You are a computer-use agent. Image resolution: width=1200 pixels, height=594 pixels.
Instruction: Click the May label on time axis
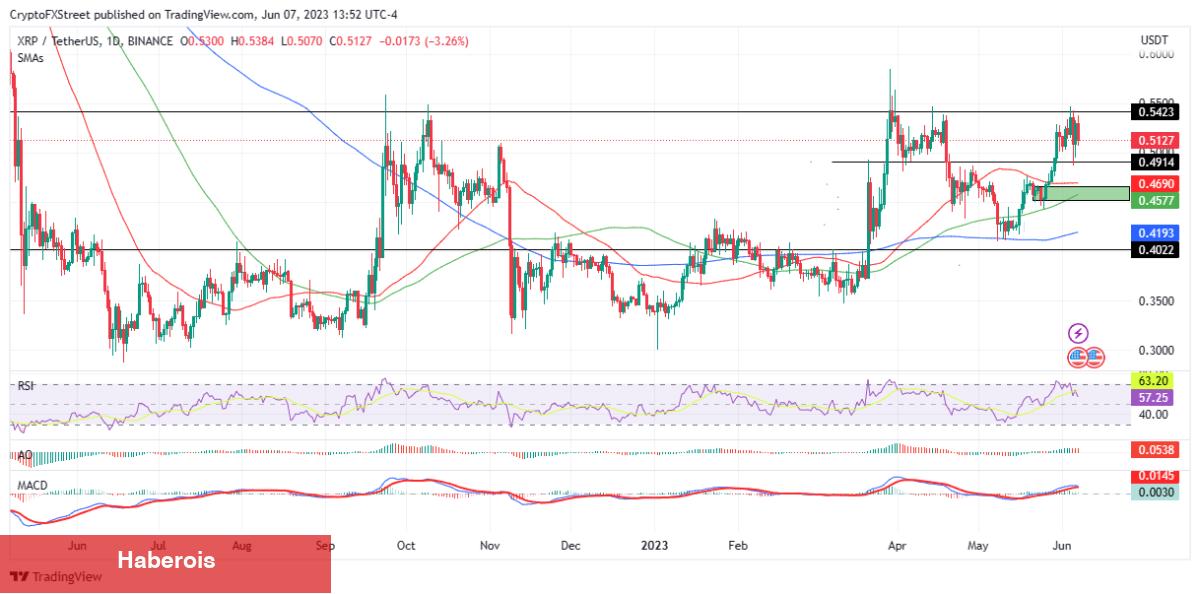pos(979,546)
